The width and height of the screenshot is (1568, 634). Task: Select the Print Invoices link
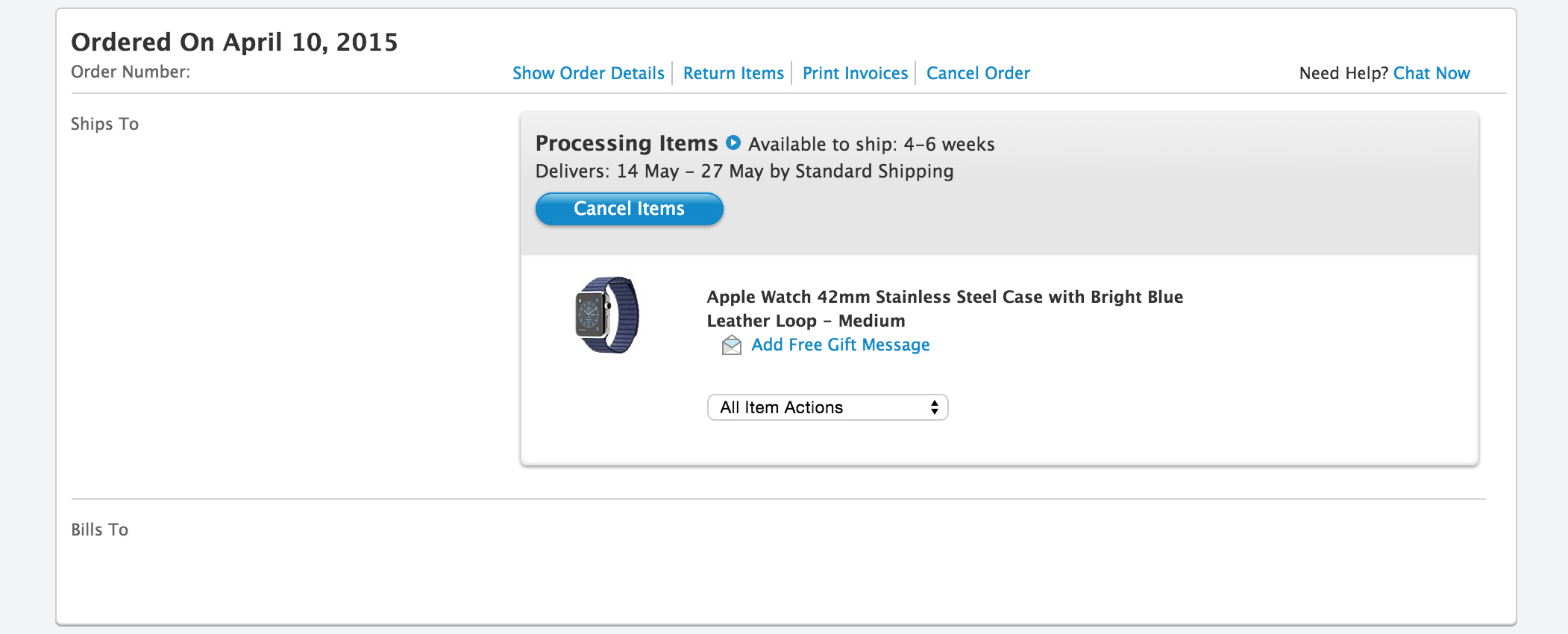(855, 73)
